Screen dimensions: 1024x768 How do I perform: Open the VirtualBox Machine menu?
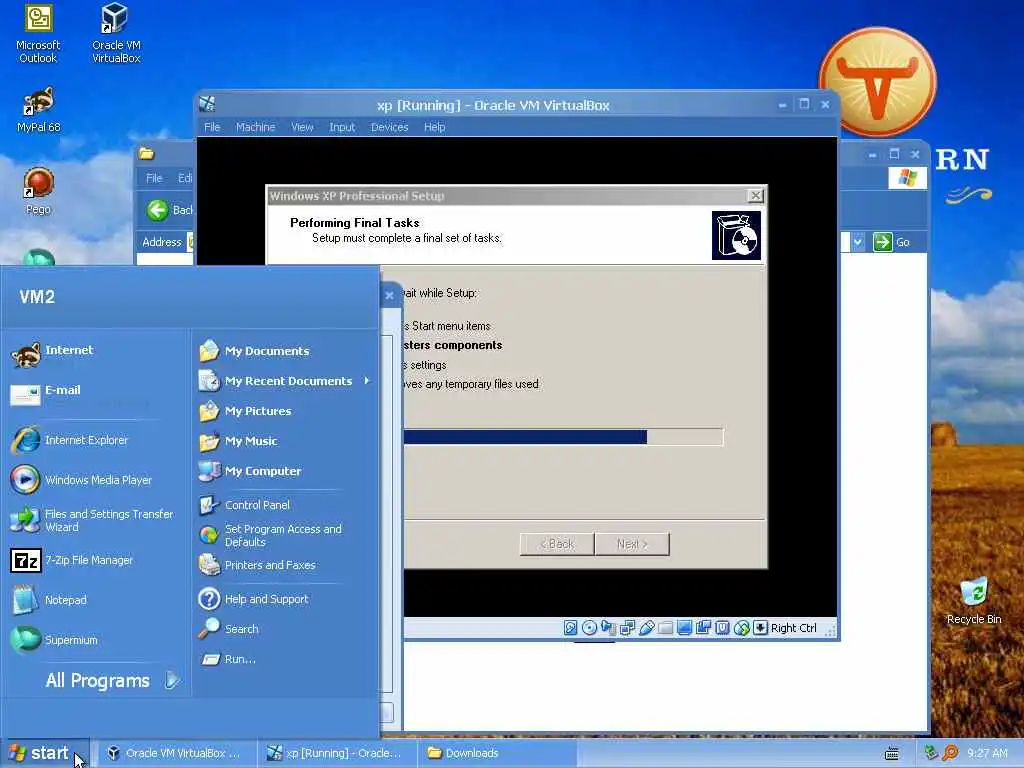[x=255, y=127]
